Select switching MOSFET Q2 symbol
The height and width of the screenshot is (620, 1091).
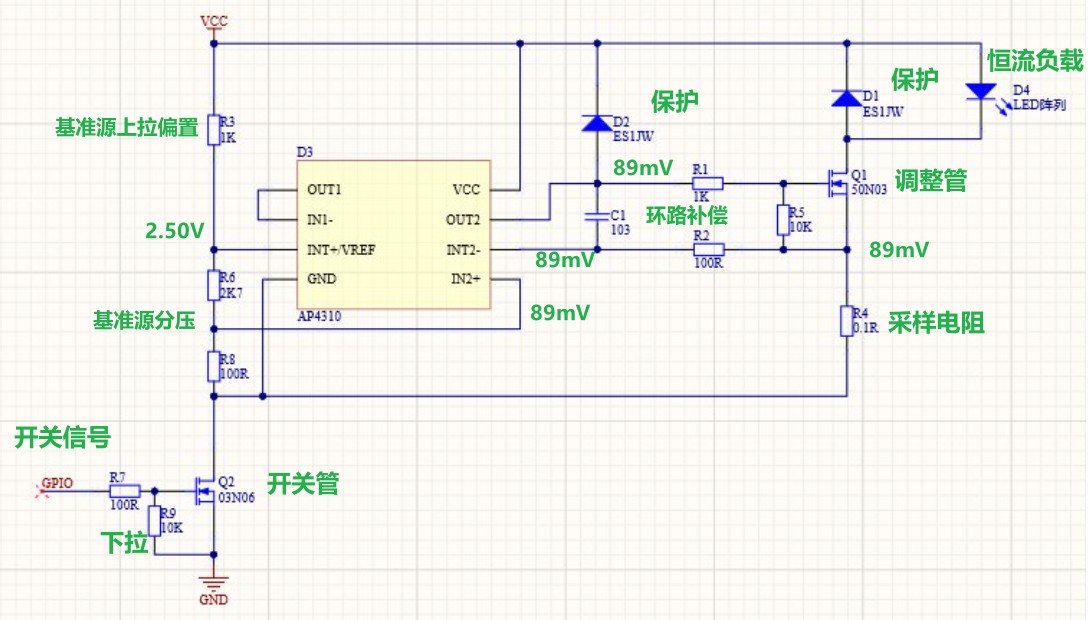205,491
